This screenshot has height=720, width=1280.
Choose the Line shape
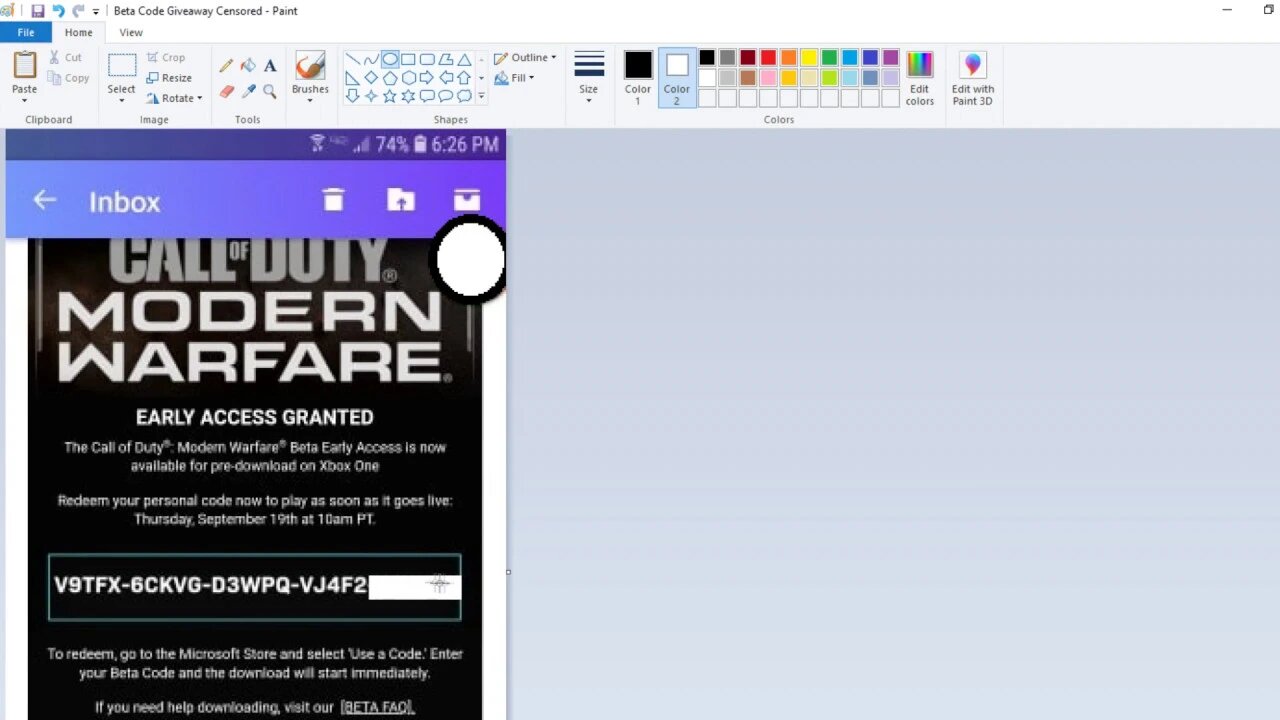352,59
